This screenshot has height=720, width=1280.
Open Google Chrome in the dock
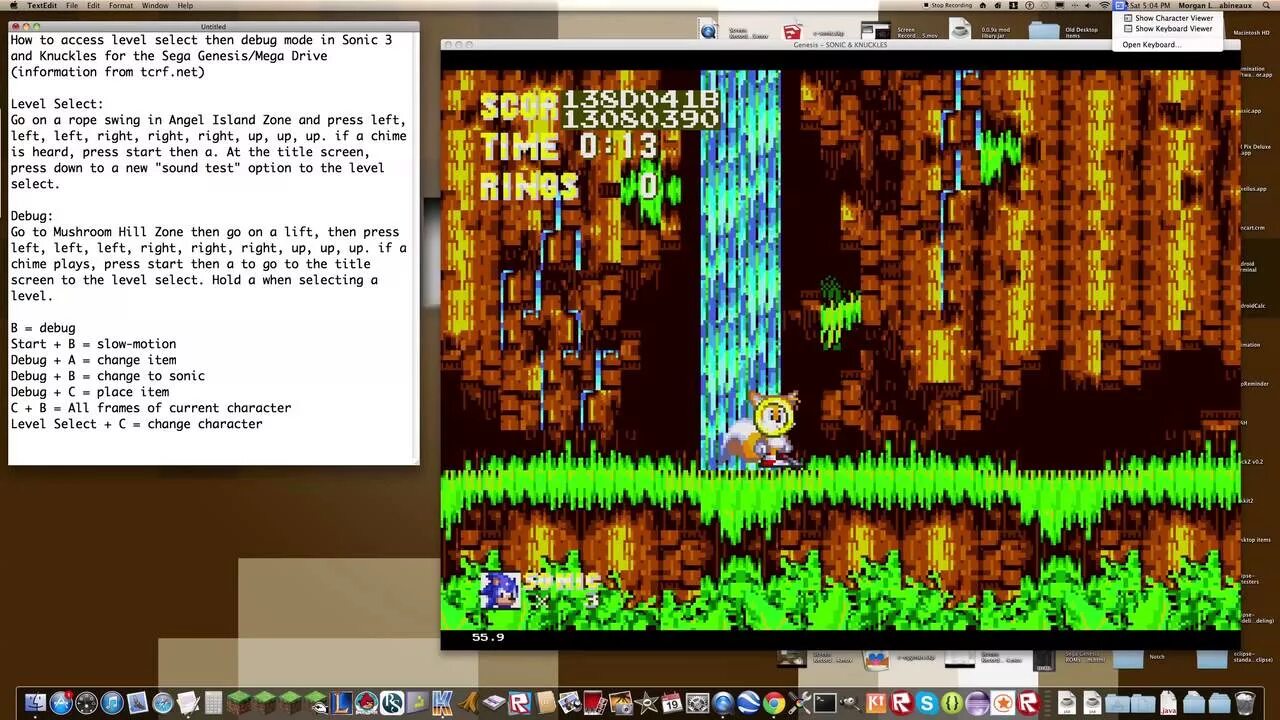pyautogui.click(x=774, y=702)
